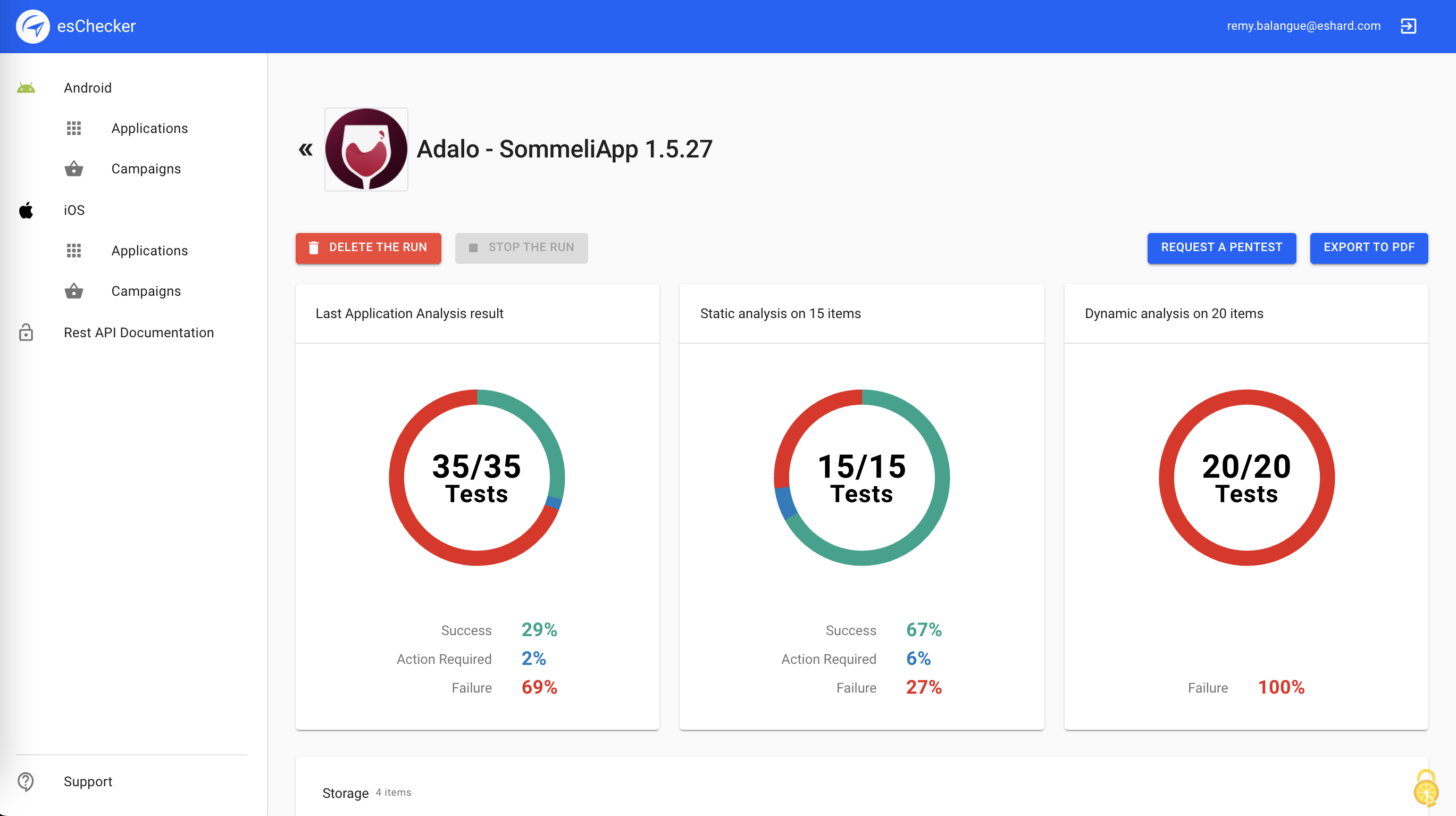The height and width of the screenshot is (816, 1456).
Task: Click the 20/20 Tests donut chart
Action: (1246, 477)
